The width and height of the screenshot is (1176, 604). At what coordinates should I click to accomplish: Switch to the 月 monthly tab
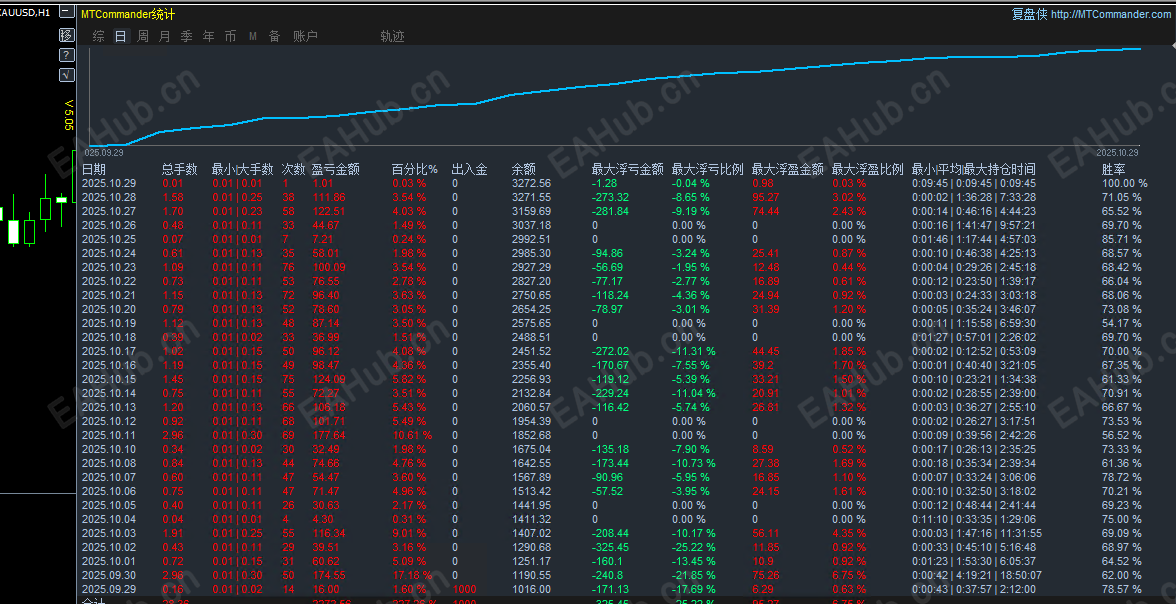point(164,36)
